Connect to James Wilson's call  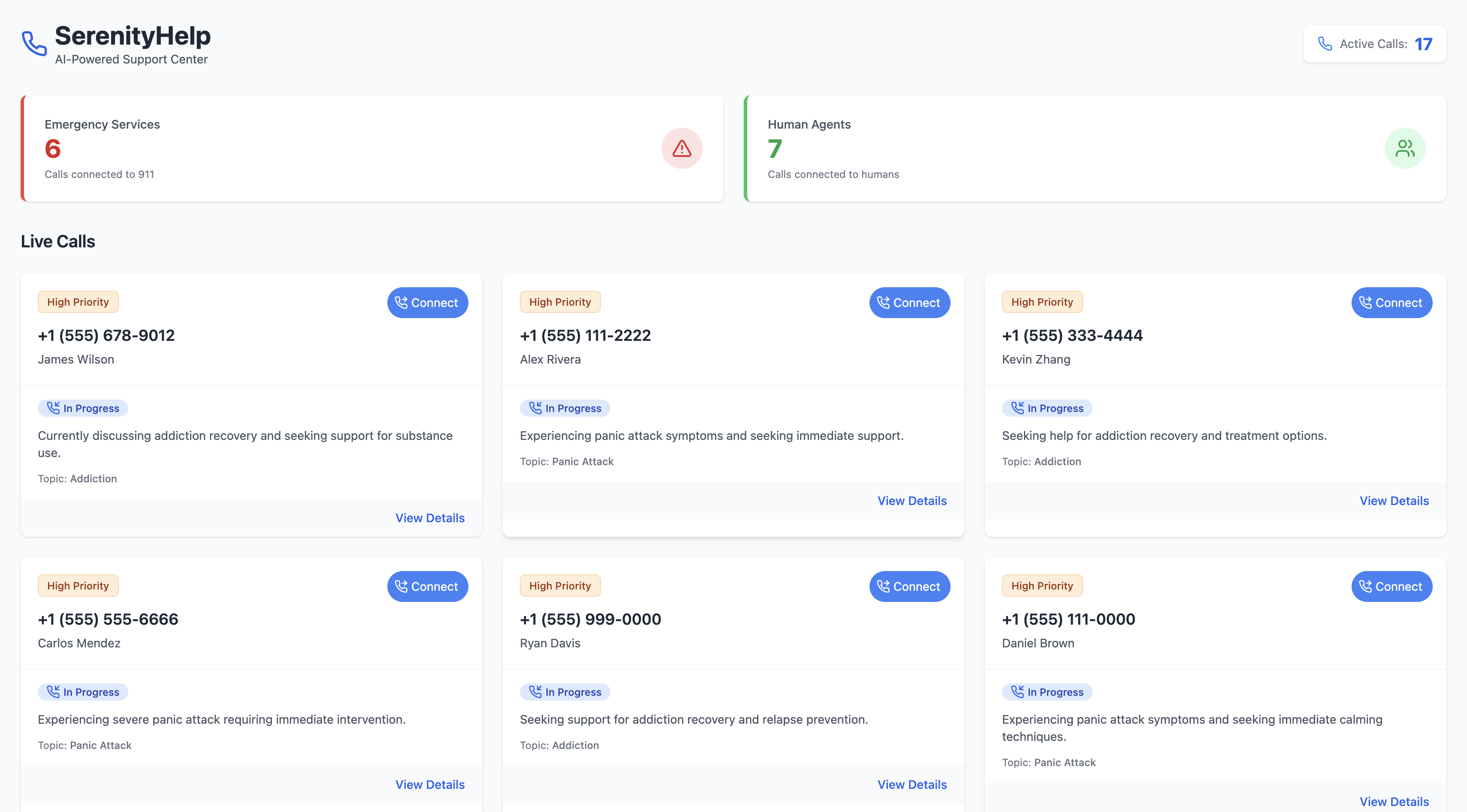pos(427,303)
